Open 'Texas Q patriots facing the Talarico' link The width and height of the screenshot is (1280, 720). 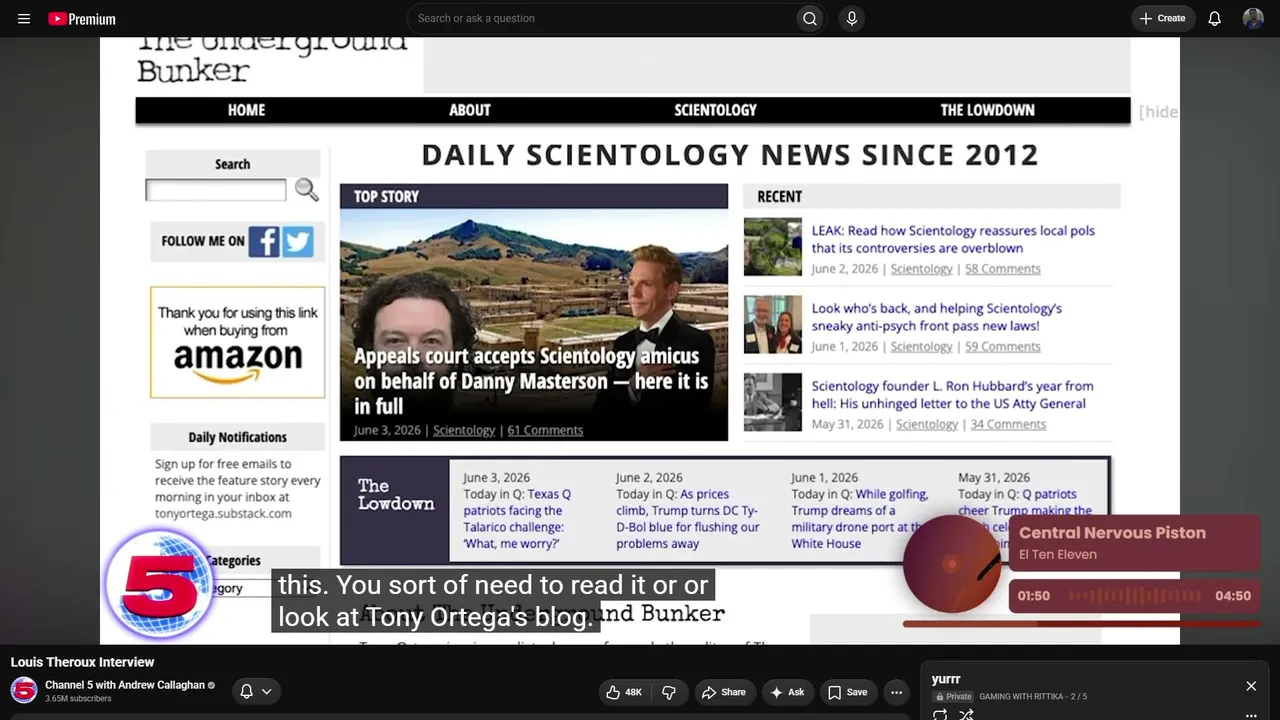(x=517, y=519)
